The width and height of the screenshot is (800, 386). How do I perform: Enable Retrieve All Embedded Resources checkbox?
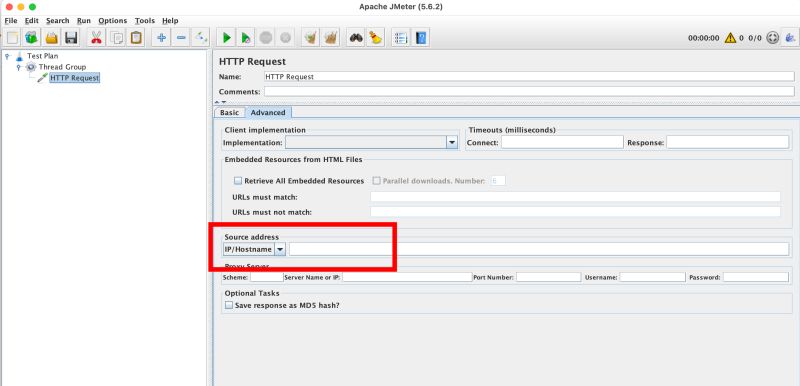click(238, 181)
